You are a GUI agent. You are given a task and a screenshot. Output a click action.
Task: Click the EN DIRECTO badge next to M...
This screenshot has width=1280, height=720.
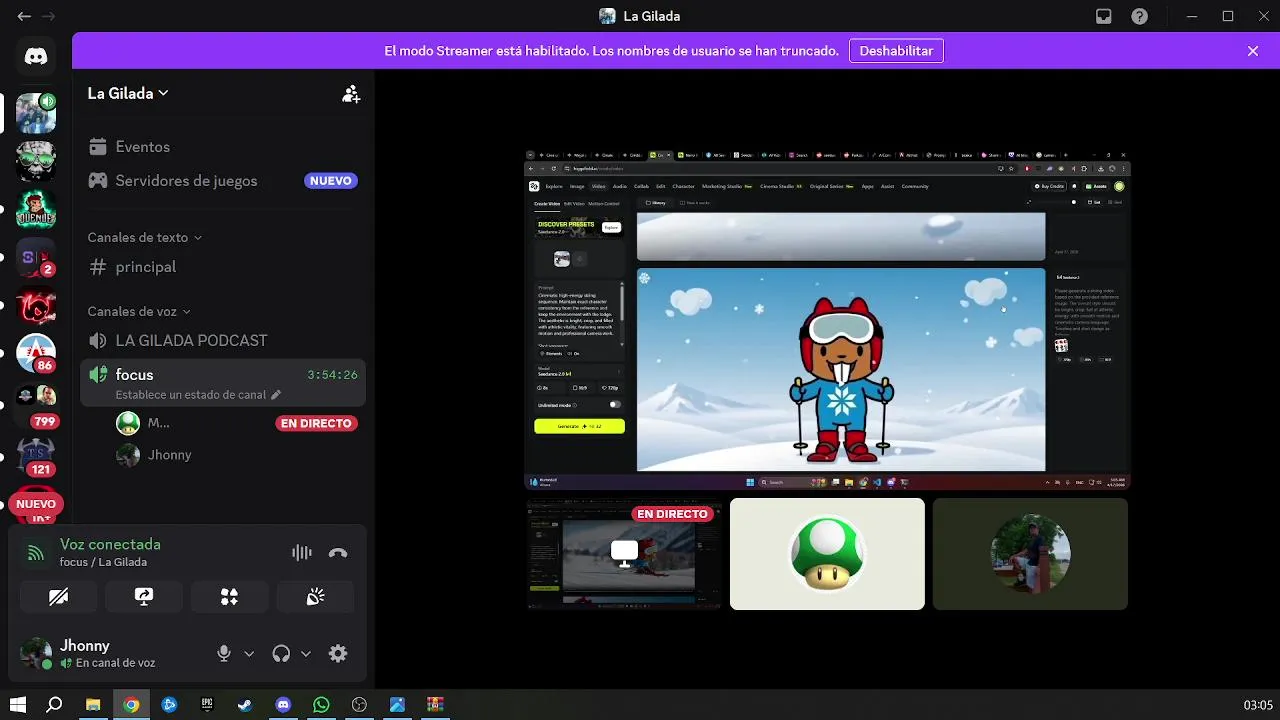(316, 423)
